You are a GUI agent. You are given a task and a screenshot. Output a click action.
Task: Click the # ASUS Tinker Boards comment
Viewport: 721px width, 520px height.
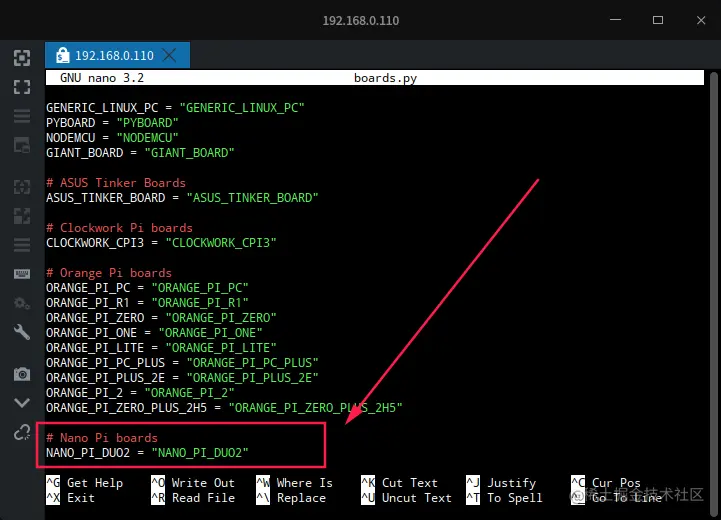click(116, 183)
